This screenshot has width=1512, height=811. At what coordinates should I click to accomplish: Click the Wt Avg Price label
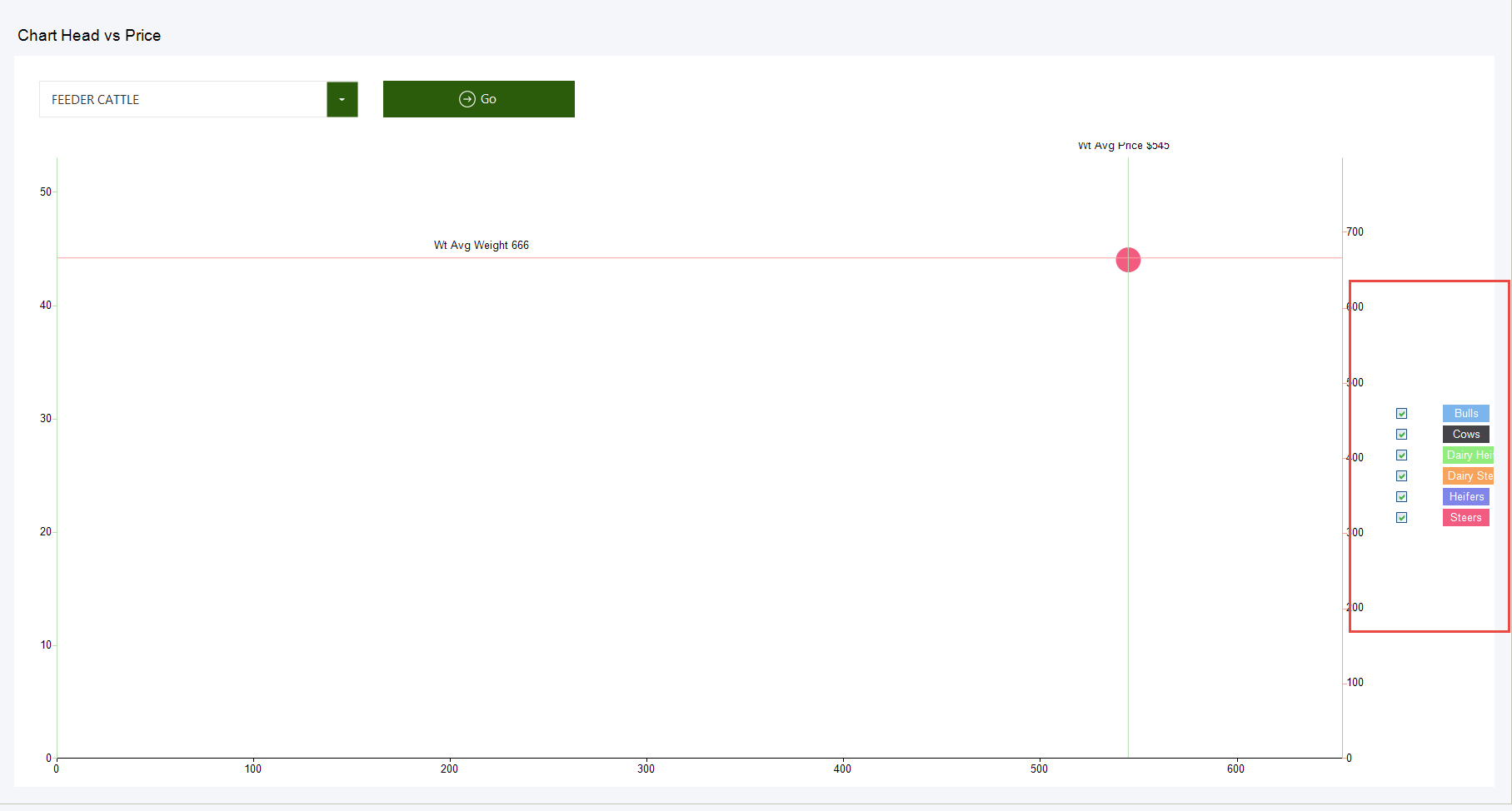1124,146
